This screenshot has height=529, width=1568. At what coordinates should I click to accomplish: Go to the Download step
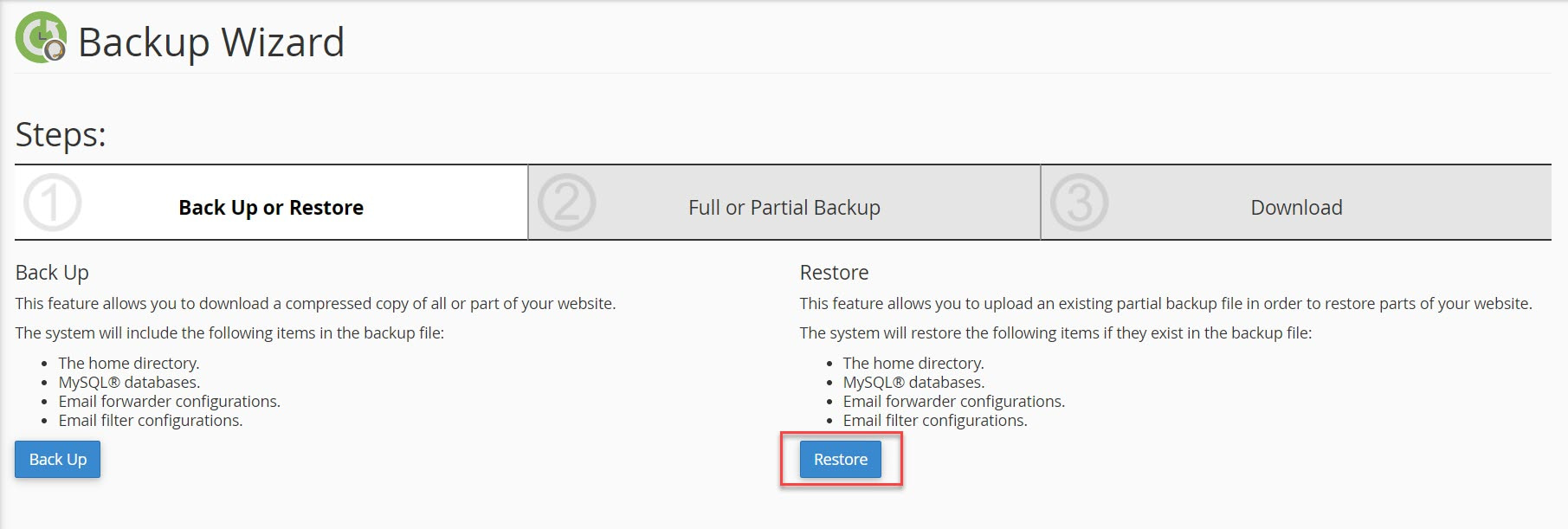(x=1295, y=208)
